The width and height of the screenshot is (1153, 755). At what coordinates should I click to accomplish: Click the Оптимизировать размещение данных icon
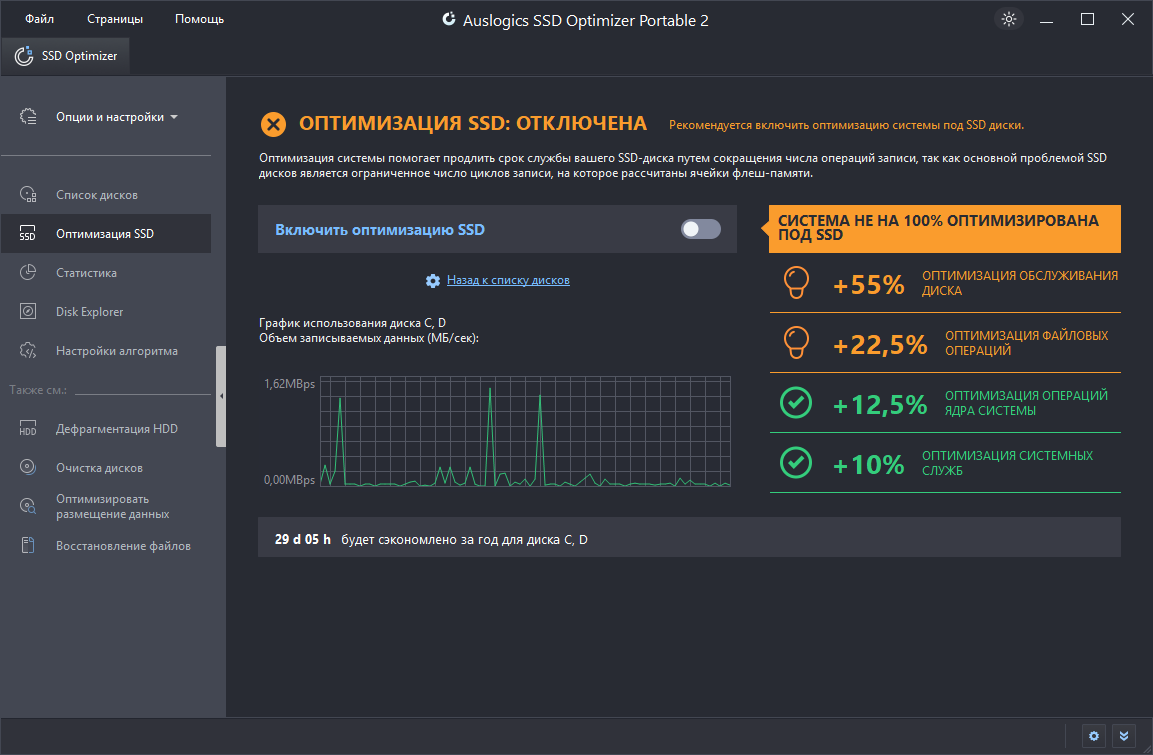tap(28, 507)
